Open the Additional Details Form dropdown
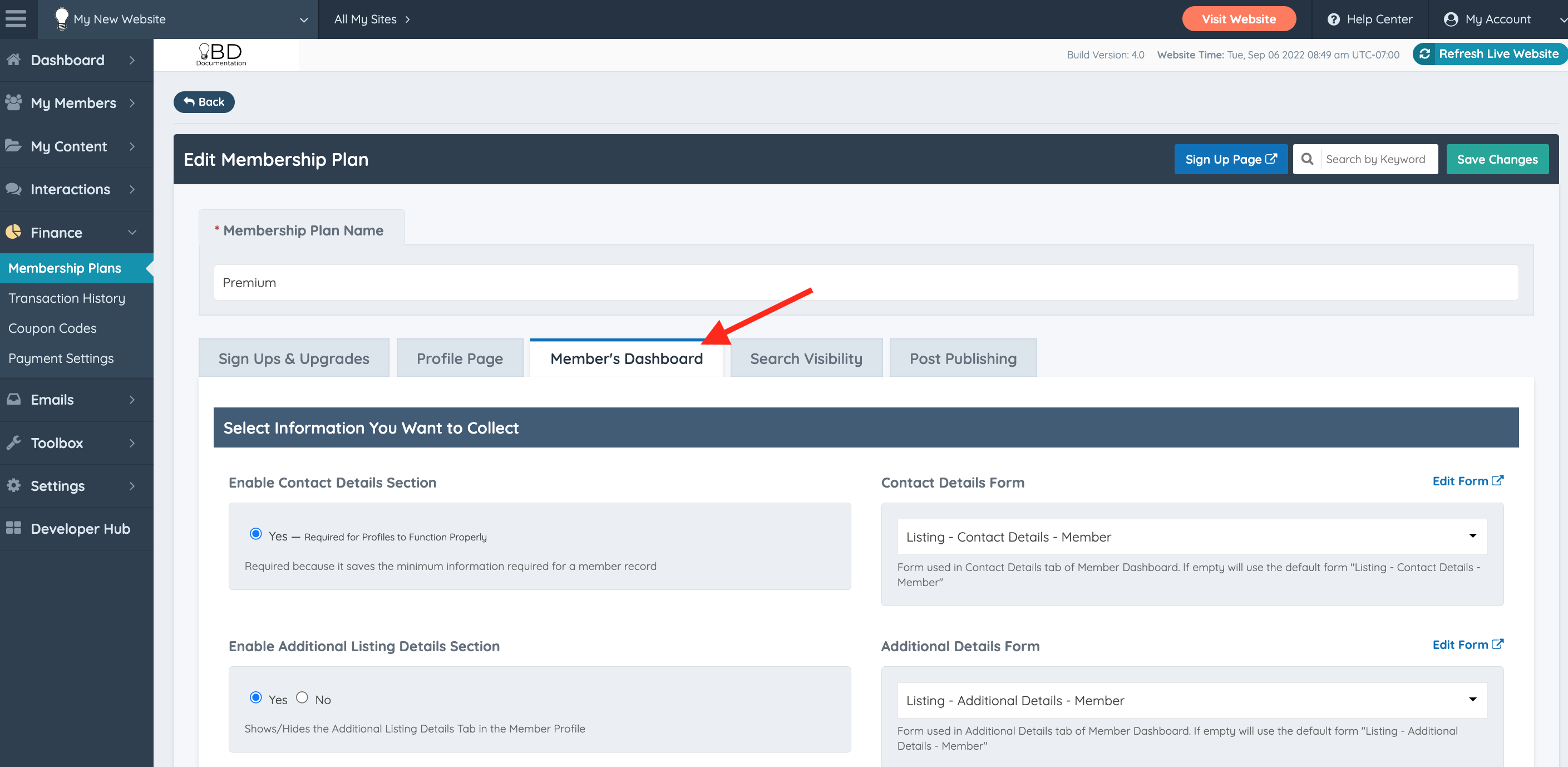Viewport: 1568px width, 767px height. point(1192,700)
